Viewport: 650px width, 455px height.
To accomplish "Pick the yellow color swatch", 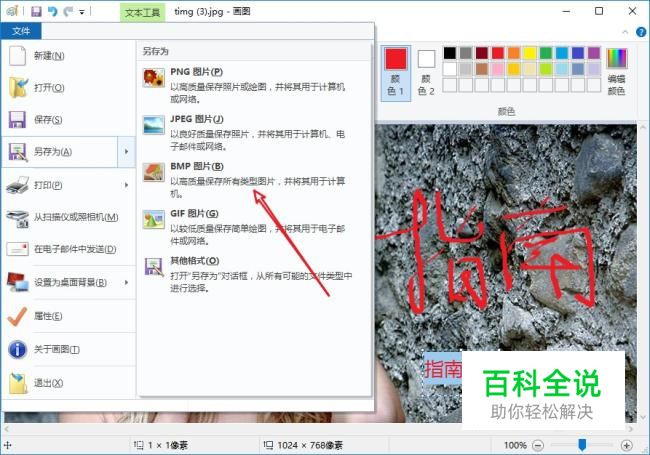I will click(x=530, y=53).
